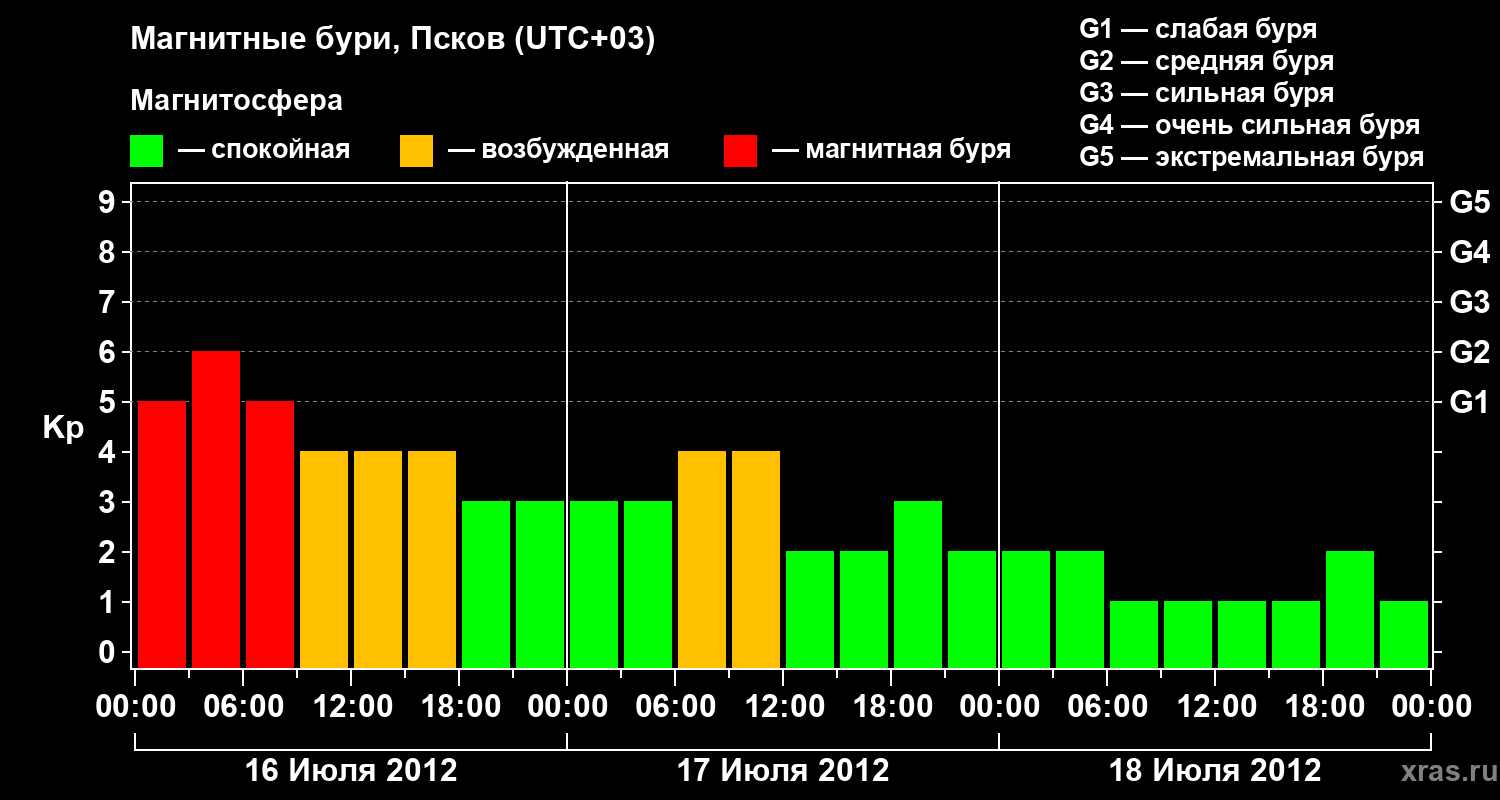Click the yellow bar at 12:00–15:00 on 16 Июля
Screen dimensions: 1500x800
click(378, 560)
